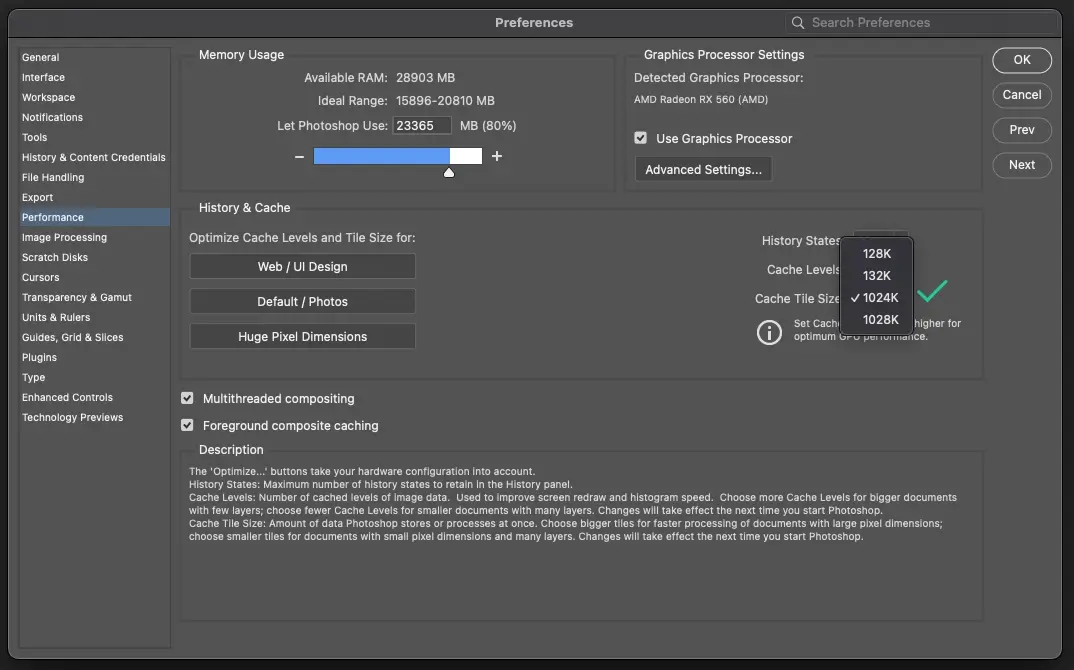Select Tools in the sidebar

(x=95, y=137)
